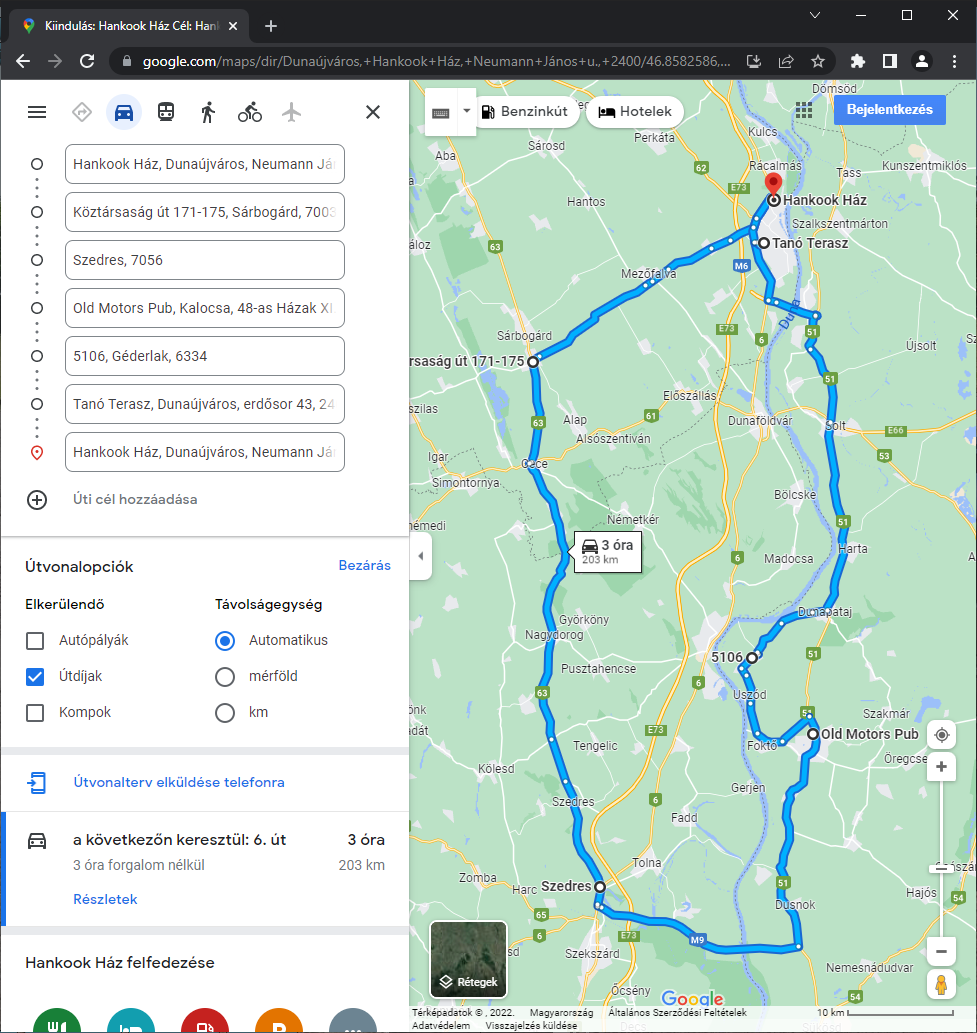Click the Old Motors Pub map waypoint
Screen dimensions: 977x1033
(x=813, y=734)
